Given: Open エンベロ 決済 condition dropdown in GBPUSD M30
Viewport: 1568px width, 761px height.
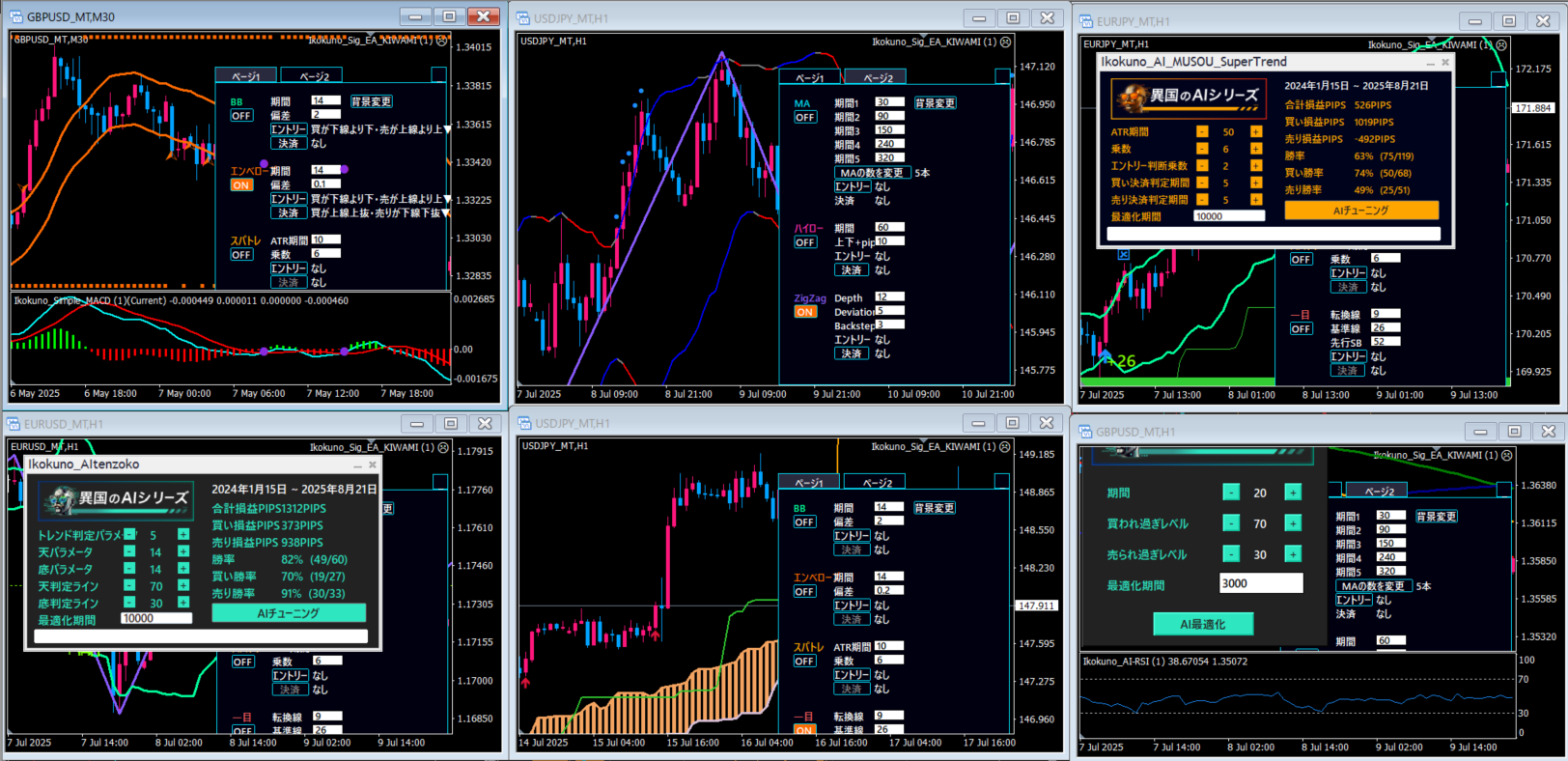Looking at the screenshot, I should coord(447,212).
